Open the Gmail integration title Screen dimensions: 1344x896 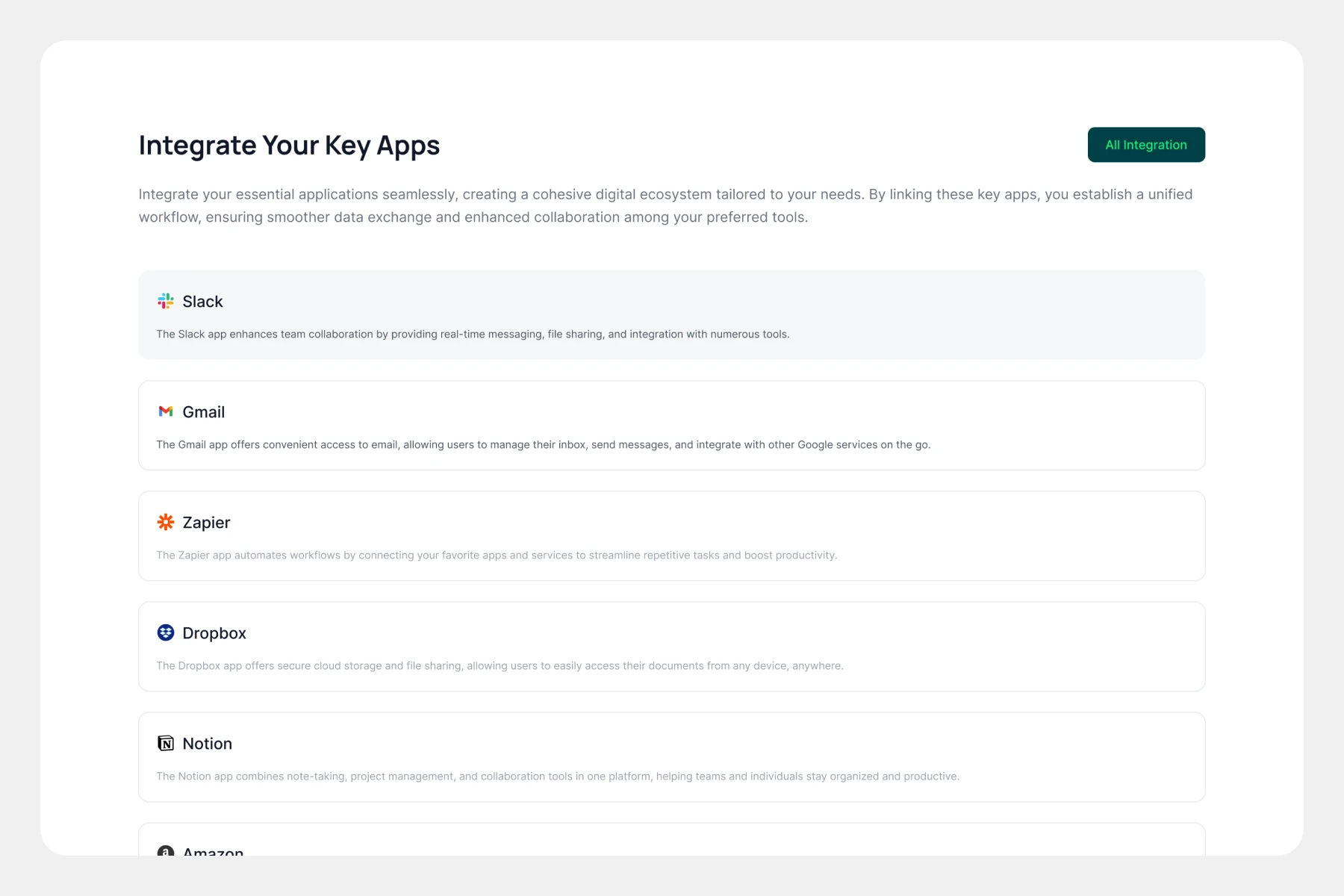(x=203, y=412)
